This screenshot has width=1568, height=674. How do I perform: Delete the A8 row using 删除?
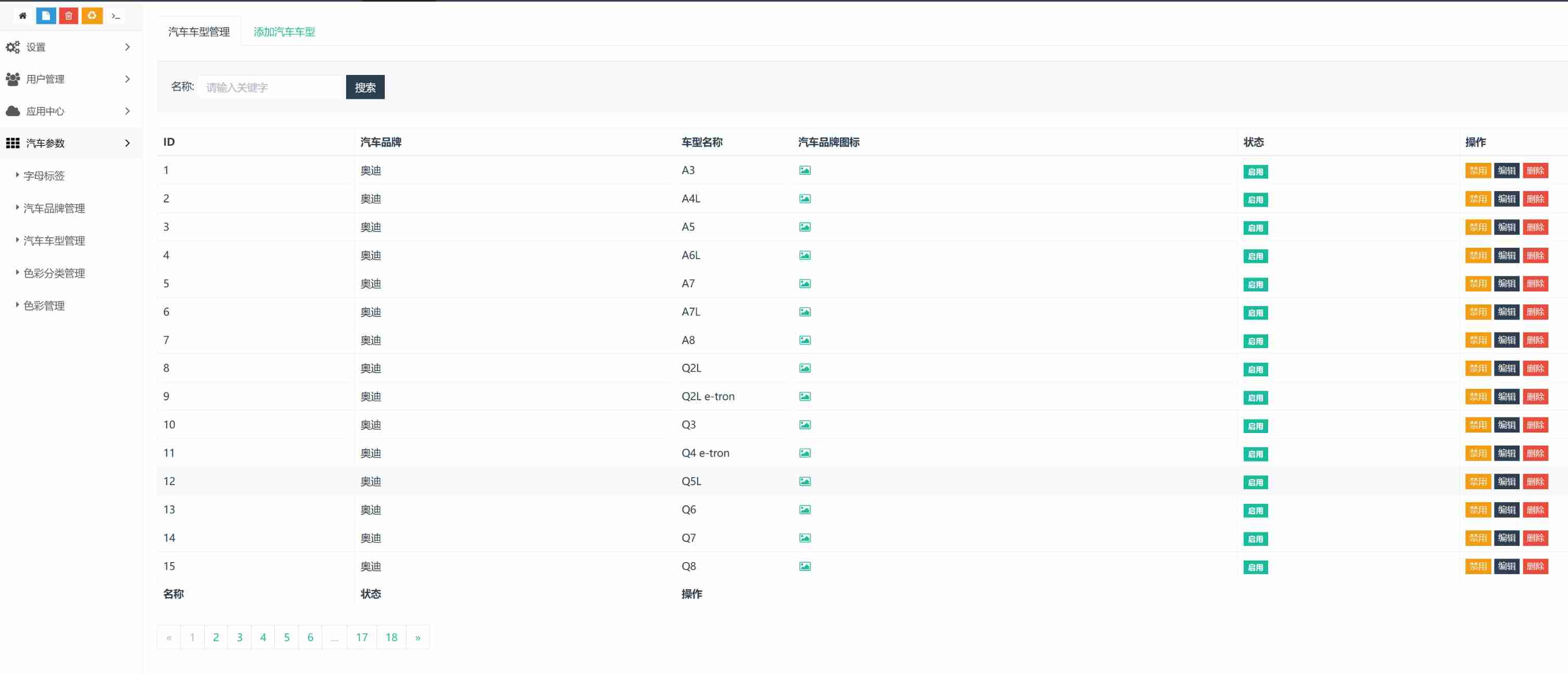(x=1535, y=341)
